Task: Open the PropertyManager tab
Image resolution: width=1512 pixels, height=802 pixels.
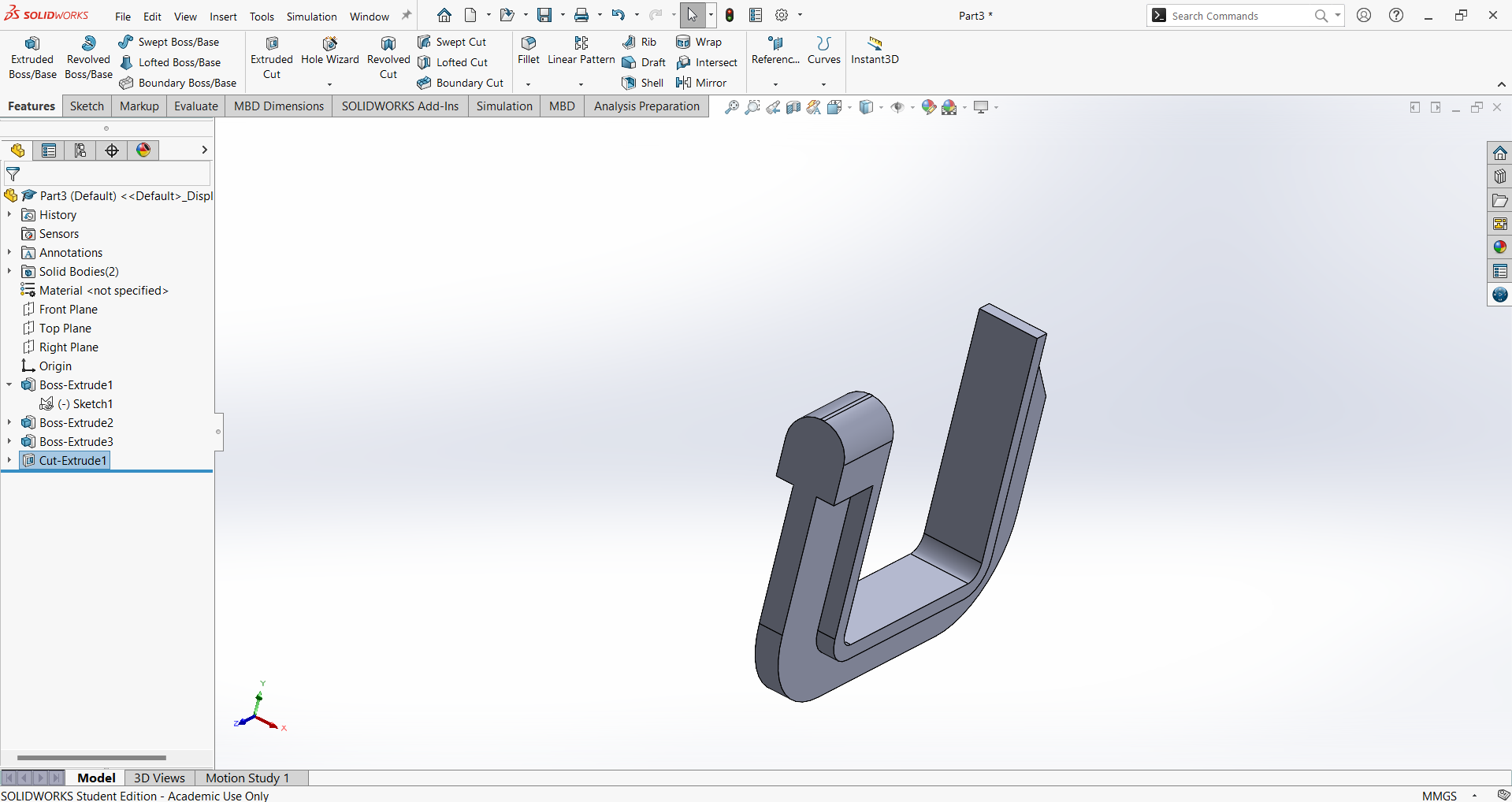Action: tap(49, 150)
